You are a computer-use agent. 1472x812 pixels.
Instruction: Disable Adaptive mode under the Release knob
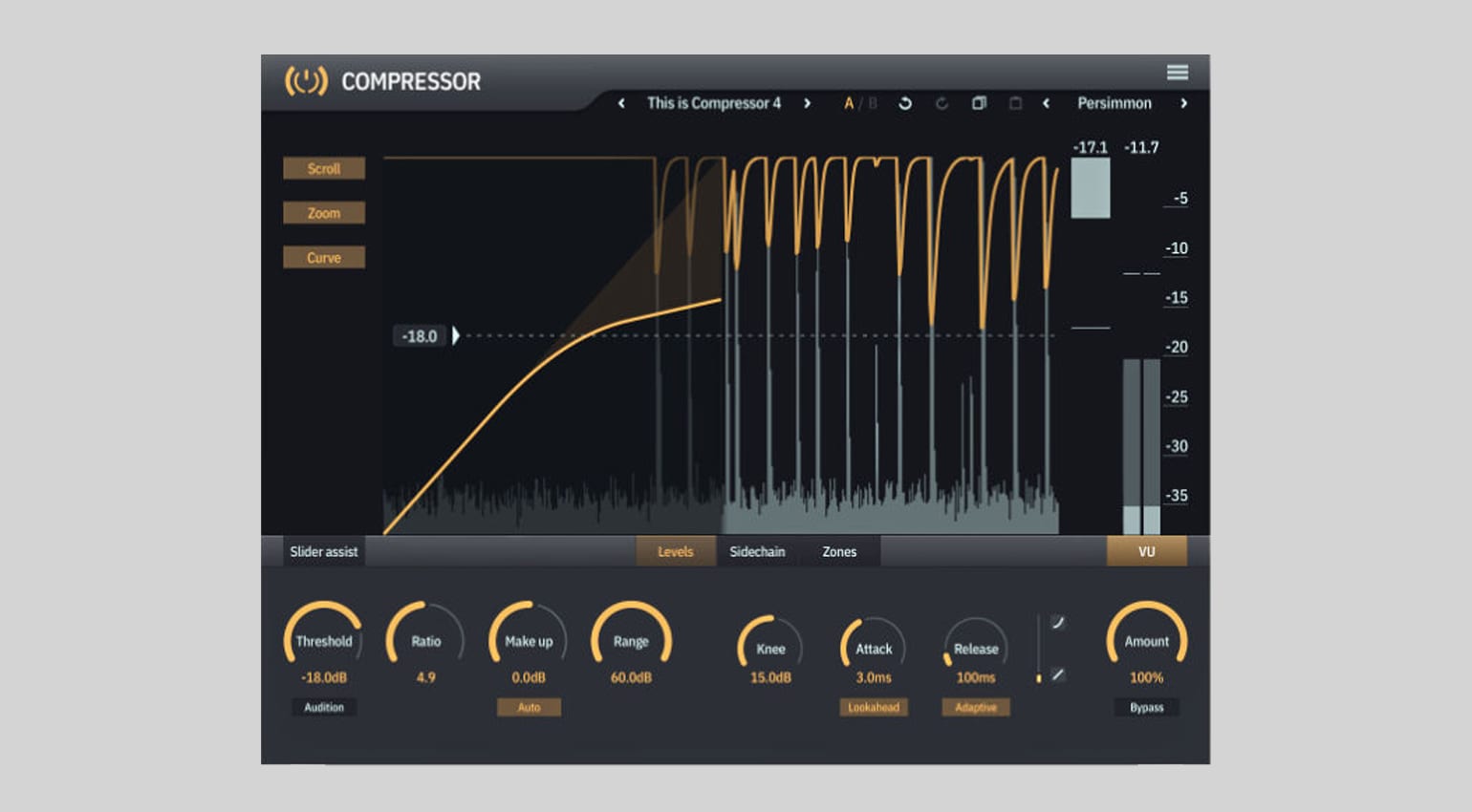coord(975,707)
